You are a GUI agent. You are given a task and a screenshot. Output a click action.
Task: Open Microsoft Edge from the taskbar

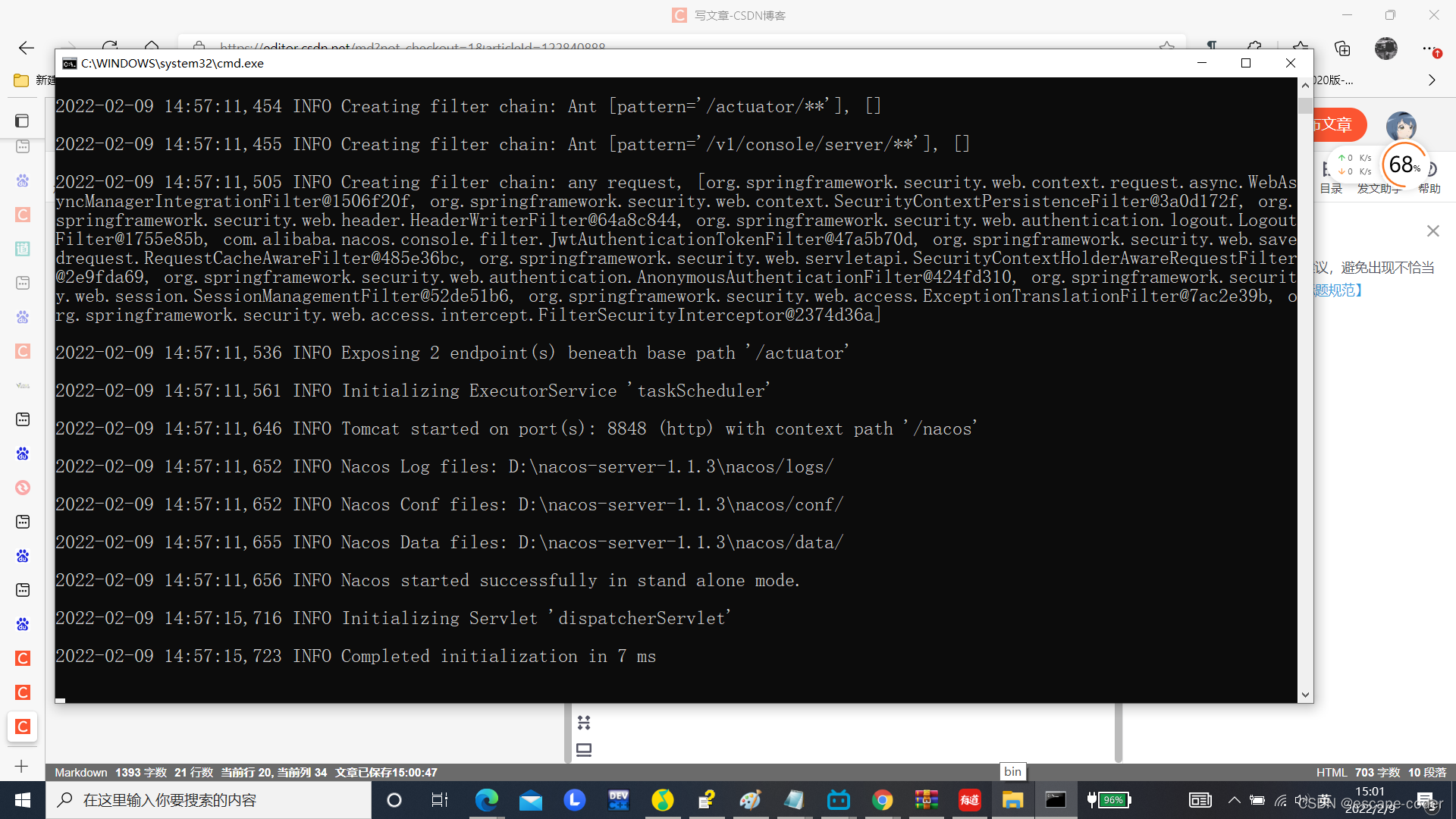tap(486, 799)
